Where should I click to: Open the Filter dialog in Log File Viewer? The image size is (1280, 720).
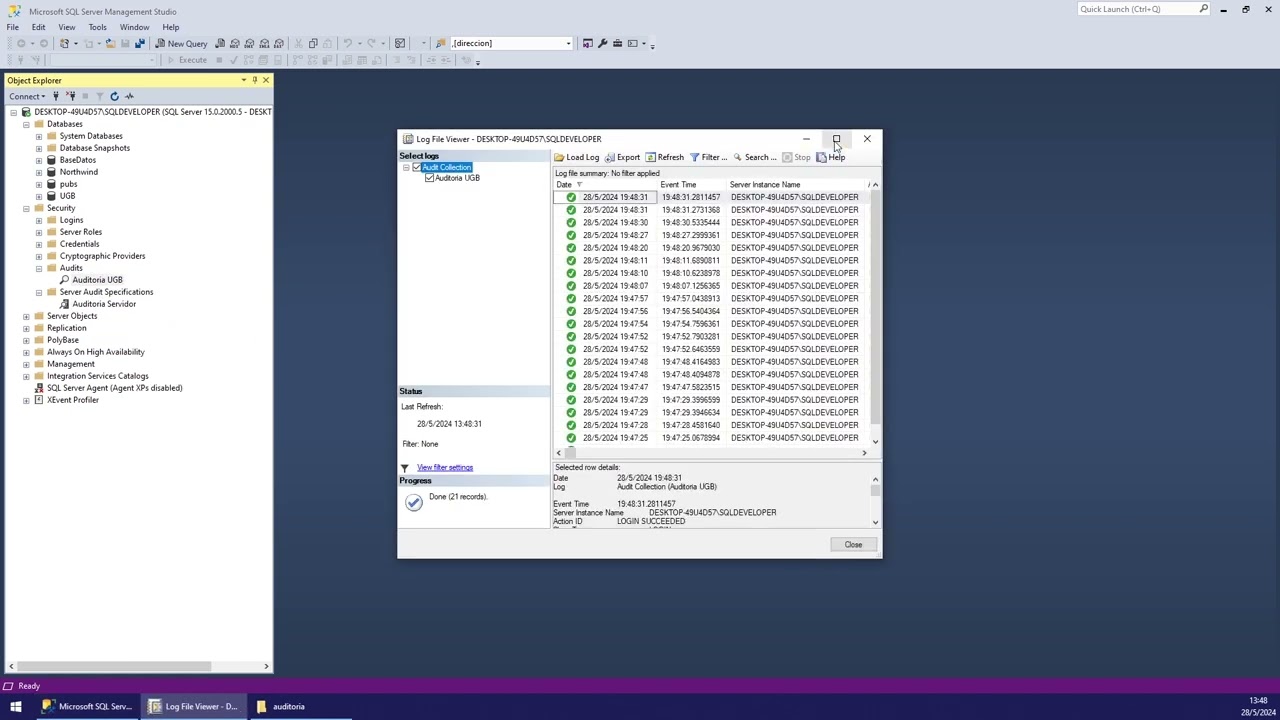708,157
